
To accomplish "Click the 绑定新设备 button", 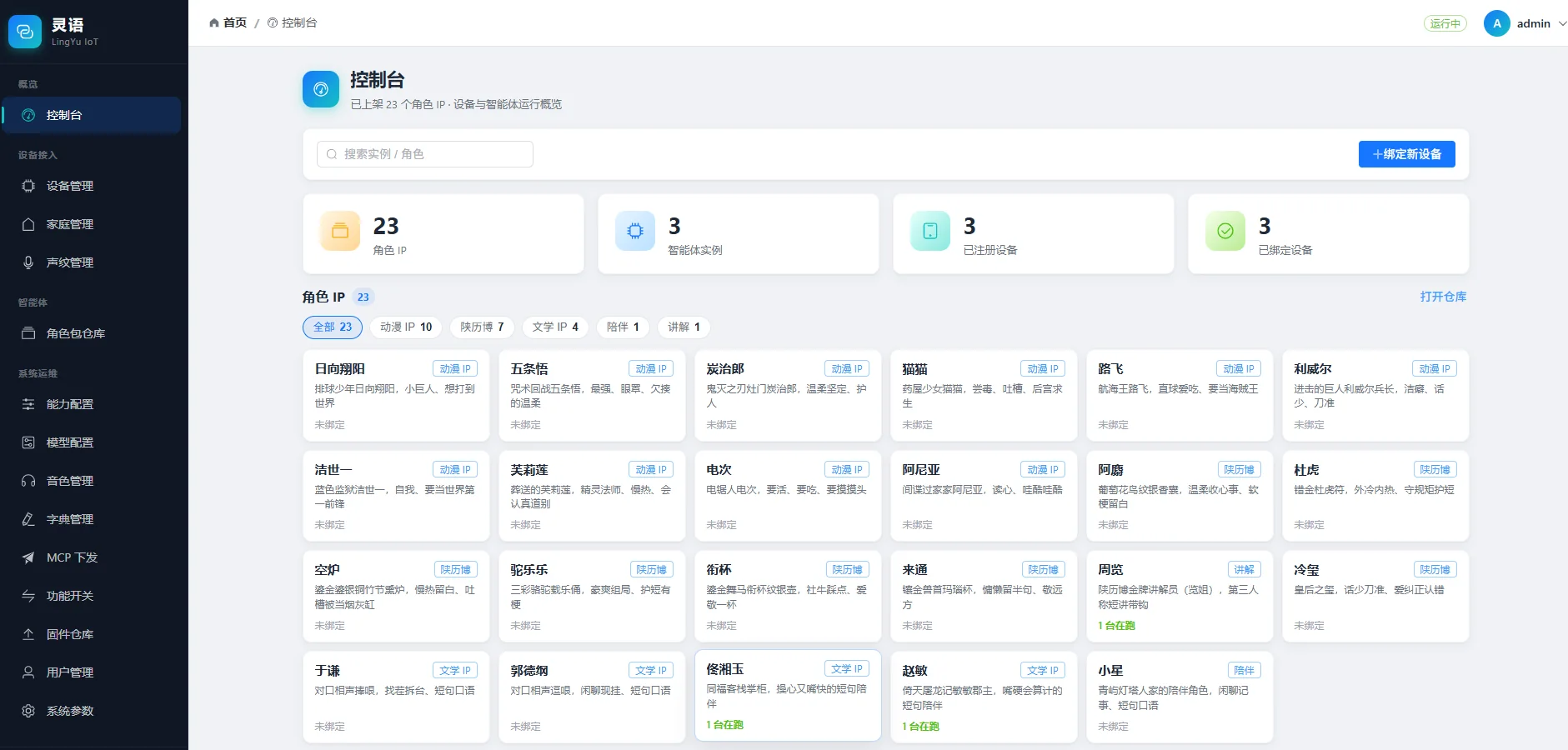I will (x=1407, y=154).
